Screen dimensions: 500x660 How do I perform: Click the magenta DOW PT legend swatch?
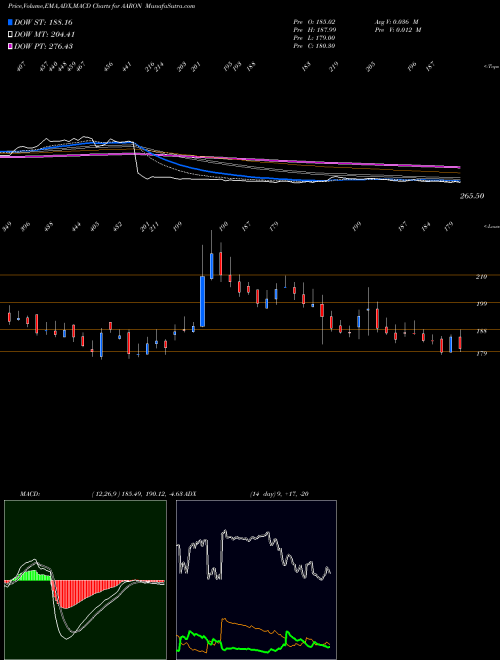pyautogui.click(x=11, y=46)
